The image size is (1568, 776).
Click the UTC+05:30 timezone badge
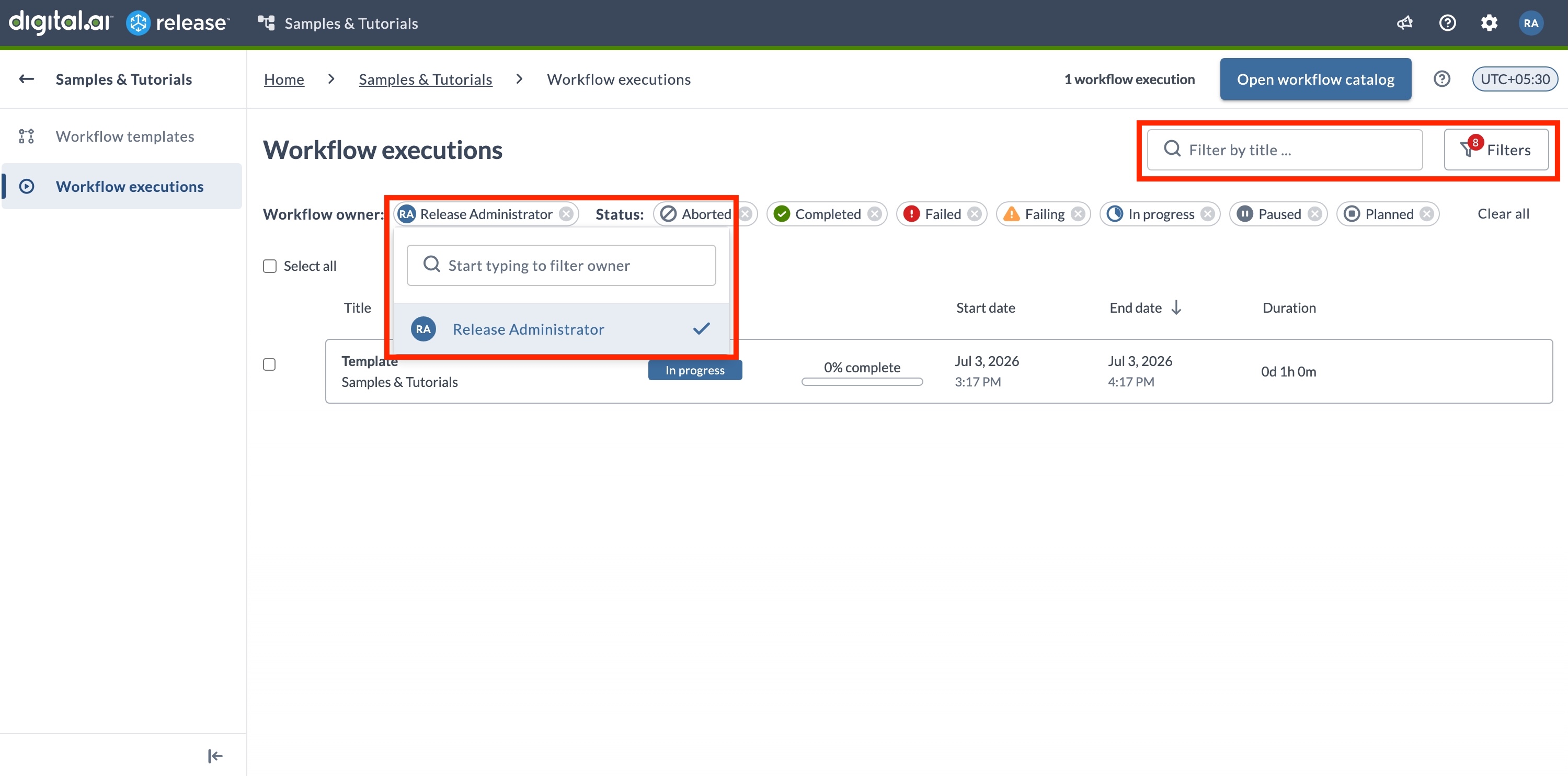click(x=1515, y=79)
